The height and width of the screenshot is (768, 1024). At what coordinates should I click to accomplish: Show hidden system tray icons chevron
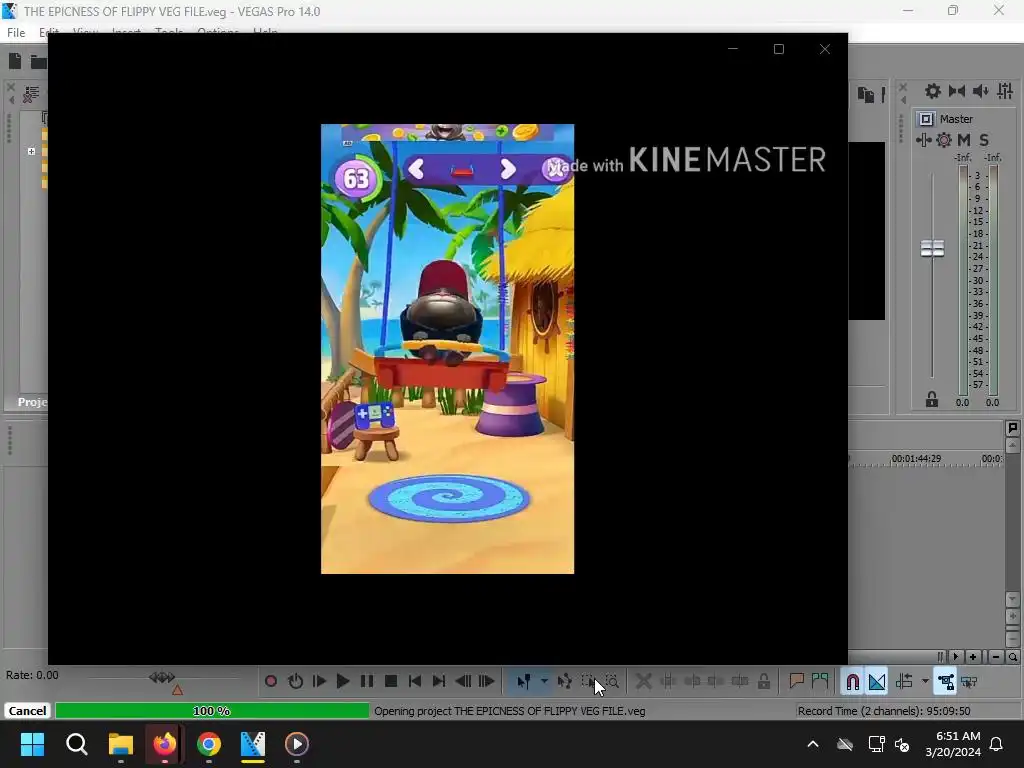click(813, 744)
